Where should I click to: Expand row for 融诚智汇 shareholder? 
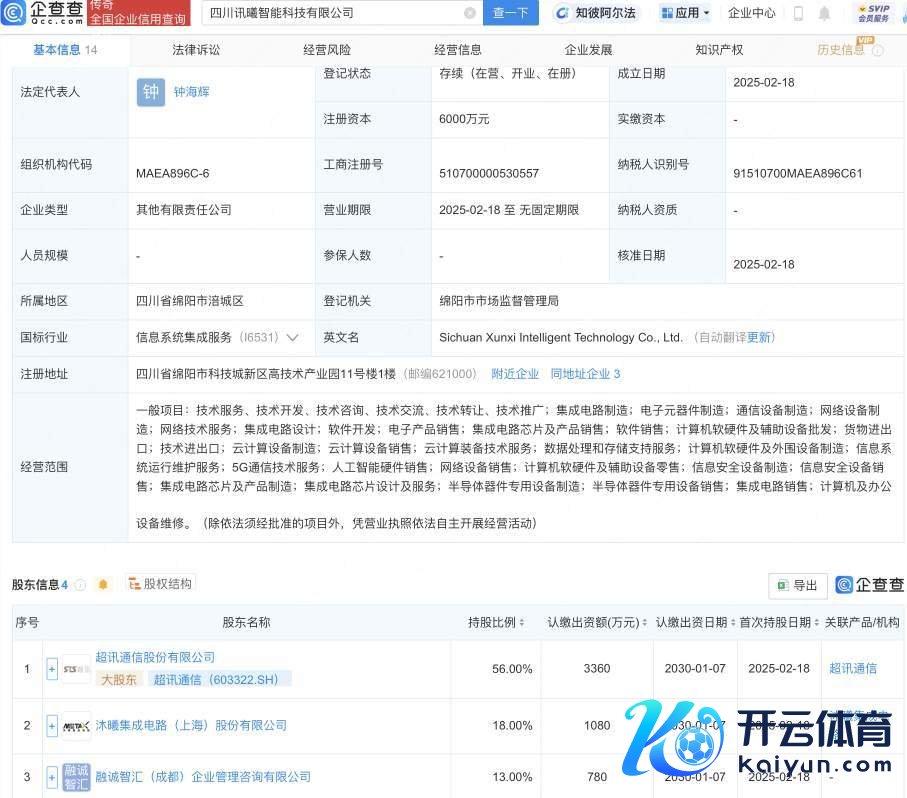pyautogui.click(x=52, y=777)
